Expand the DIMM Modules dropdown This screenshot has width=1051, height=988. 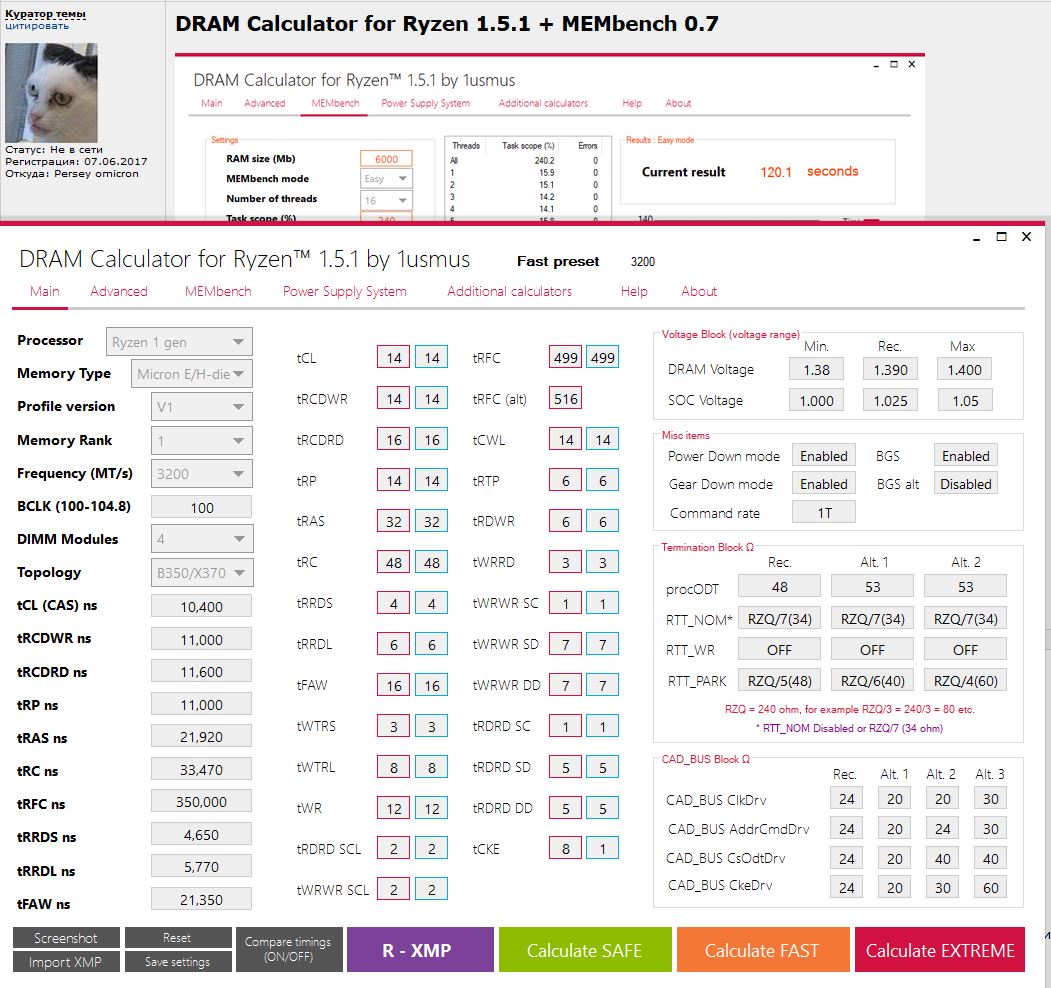[x=202, y=539]
